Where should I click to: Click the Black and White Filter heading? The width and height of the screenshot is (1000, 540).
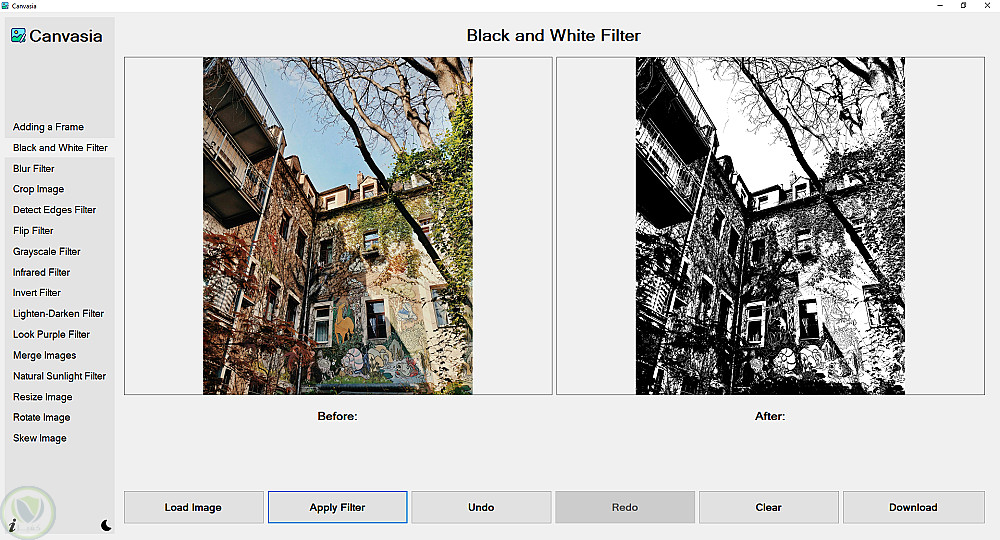(x=554, y=36)
